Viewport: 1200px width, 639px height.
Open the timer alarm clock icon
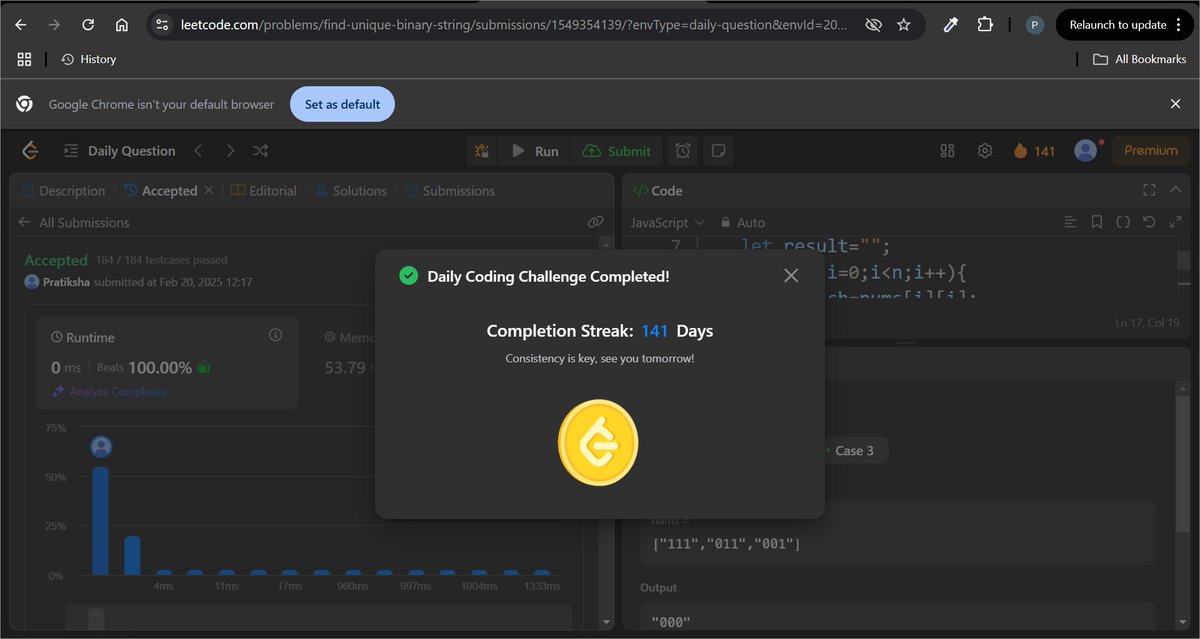point(683,151)
